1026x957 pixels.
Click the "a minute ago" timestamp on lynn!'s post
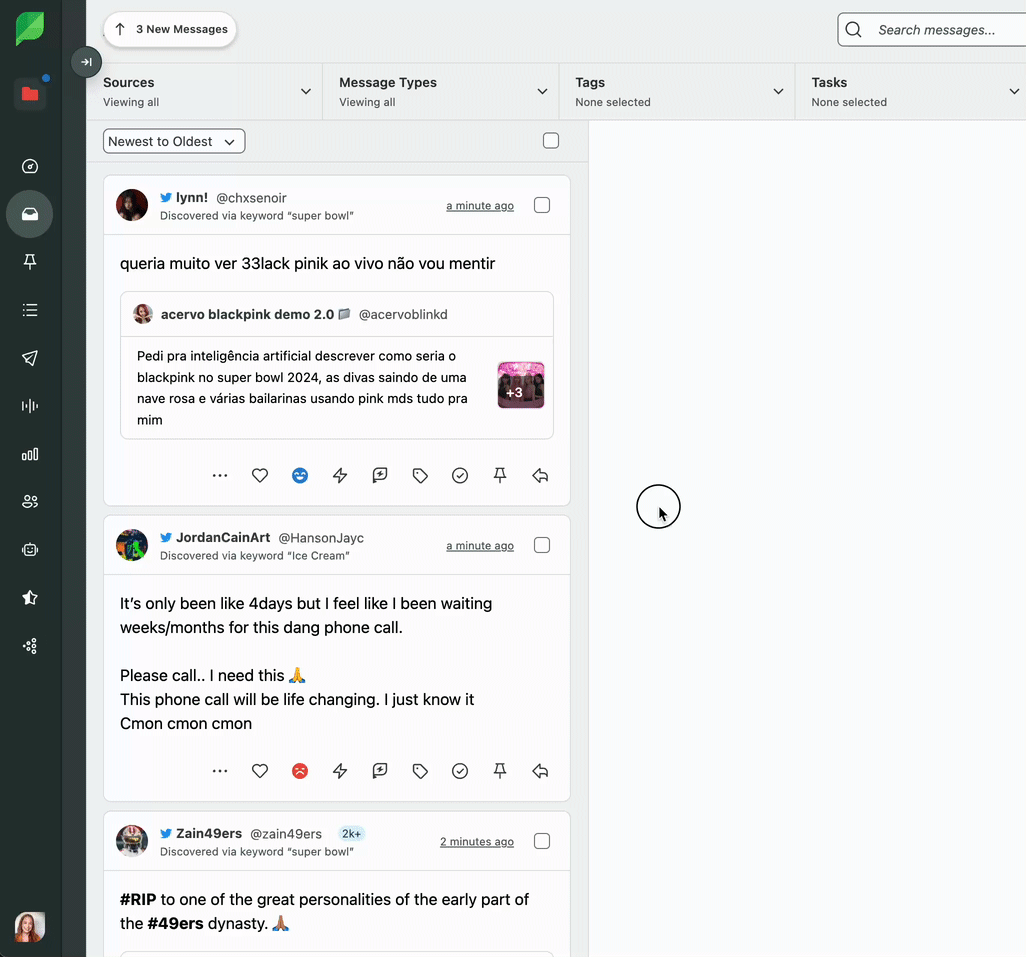[480, 206]
